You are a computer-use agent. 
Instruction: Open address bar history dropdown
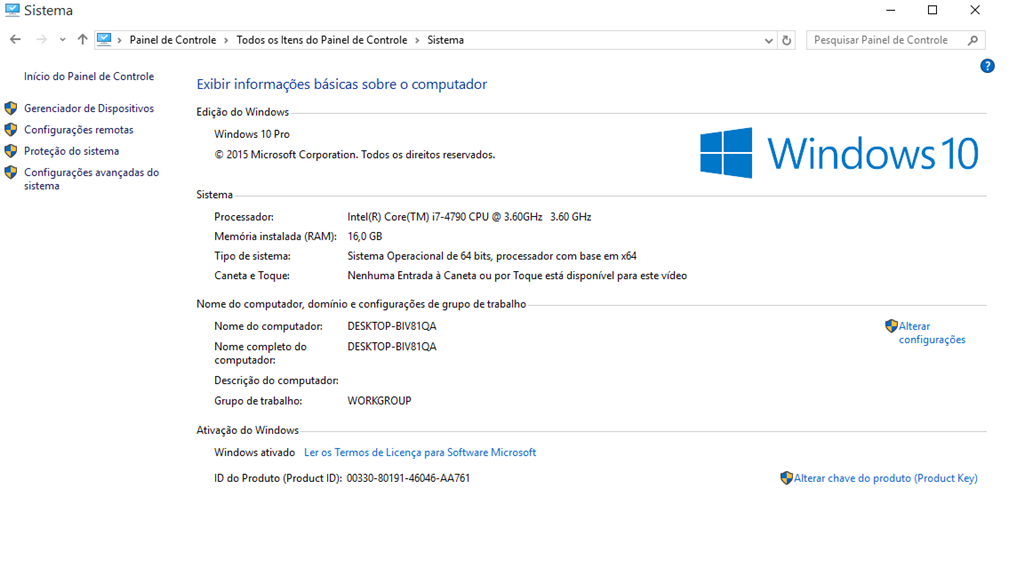click(x=768, y=40)
